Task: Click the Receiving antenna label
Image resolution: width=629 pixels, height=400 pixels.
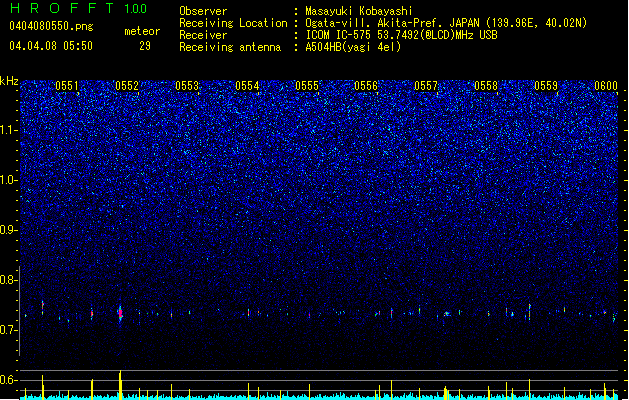Action: (x=230, y=47)
